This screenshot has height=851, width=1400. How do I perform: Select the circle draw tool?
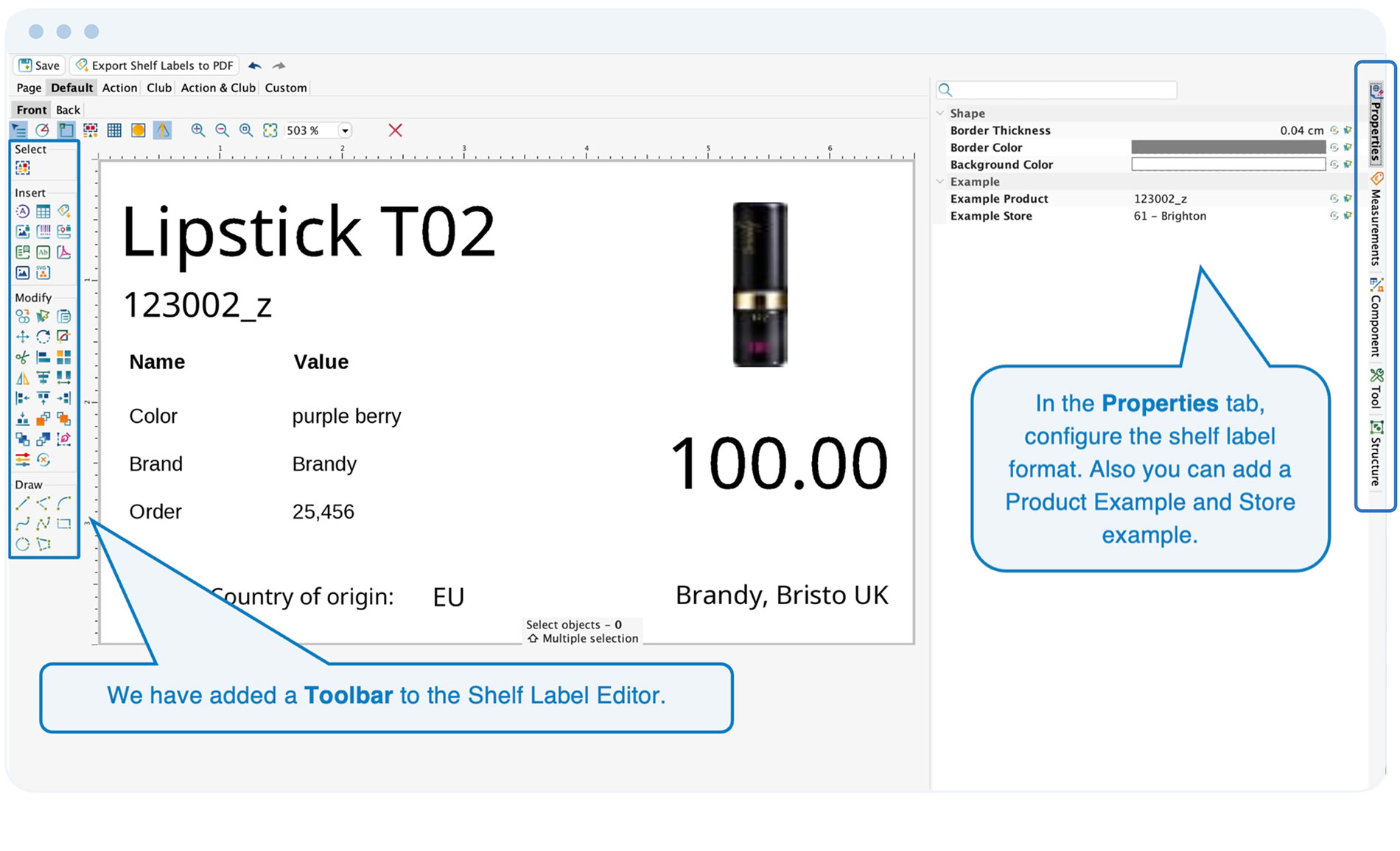pyautogui.click(x=23, y=544)
